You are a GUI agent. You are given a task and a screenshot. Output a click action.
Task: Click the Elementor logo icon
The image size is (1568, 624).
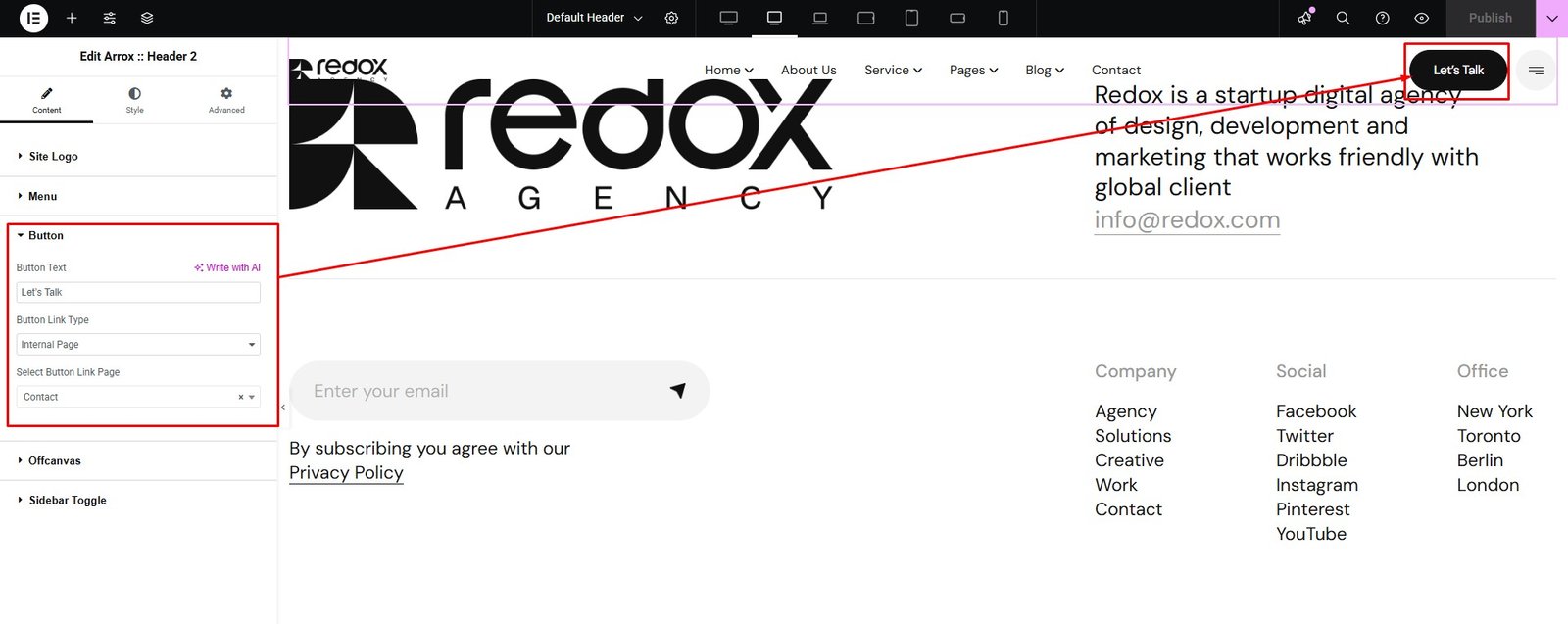coord(33,18)
